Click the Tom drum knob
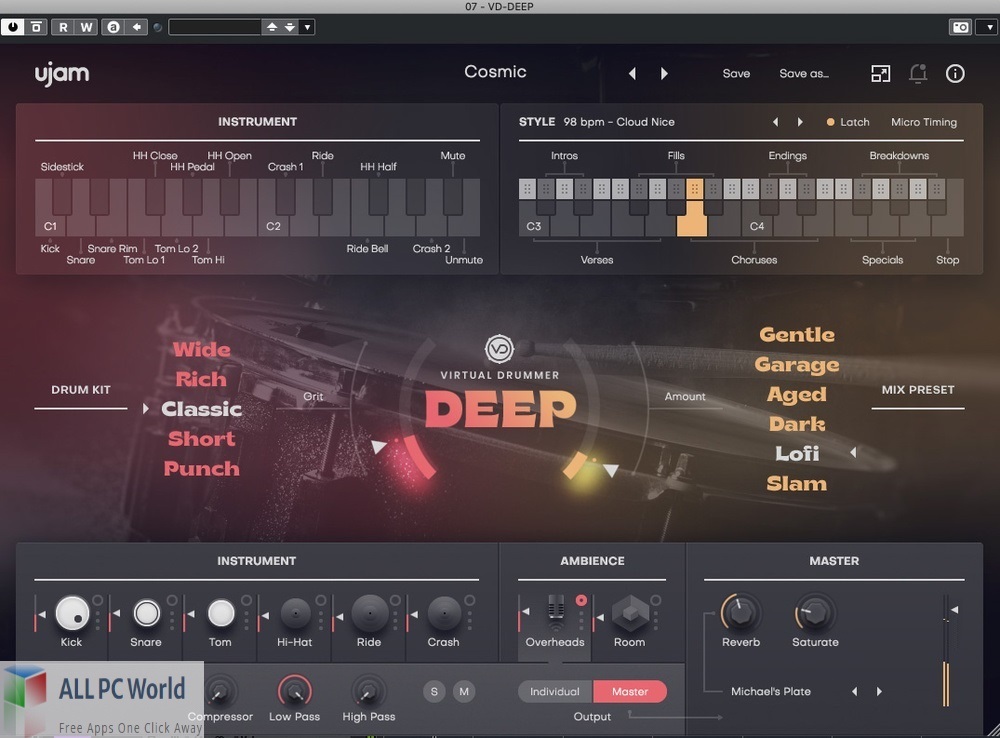This screenshot has width=1000, height=738. pos(221,614)
